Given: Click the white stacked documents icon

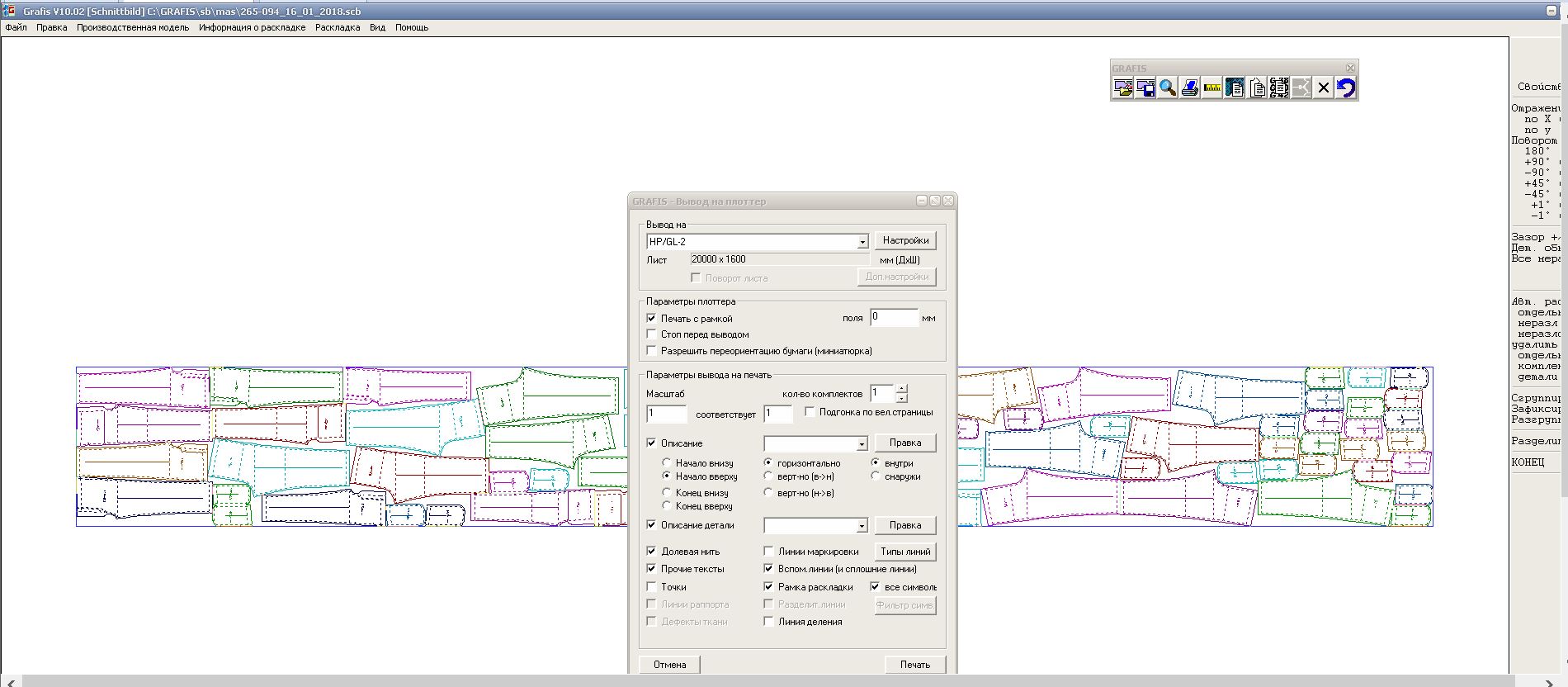Looking at the screenshot, I should click(x=1257, y=88).
